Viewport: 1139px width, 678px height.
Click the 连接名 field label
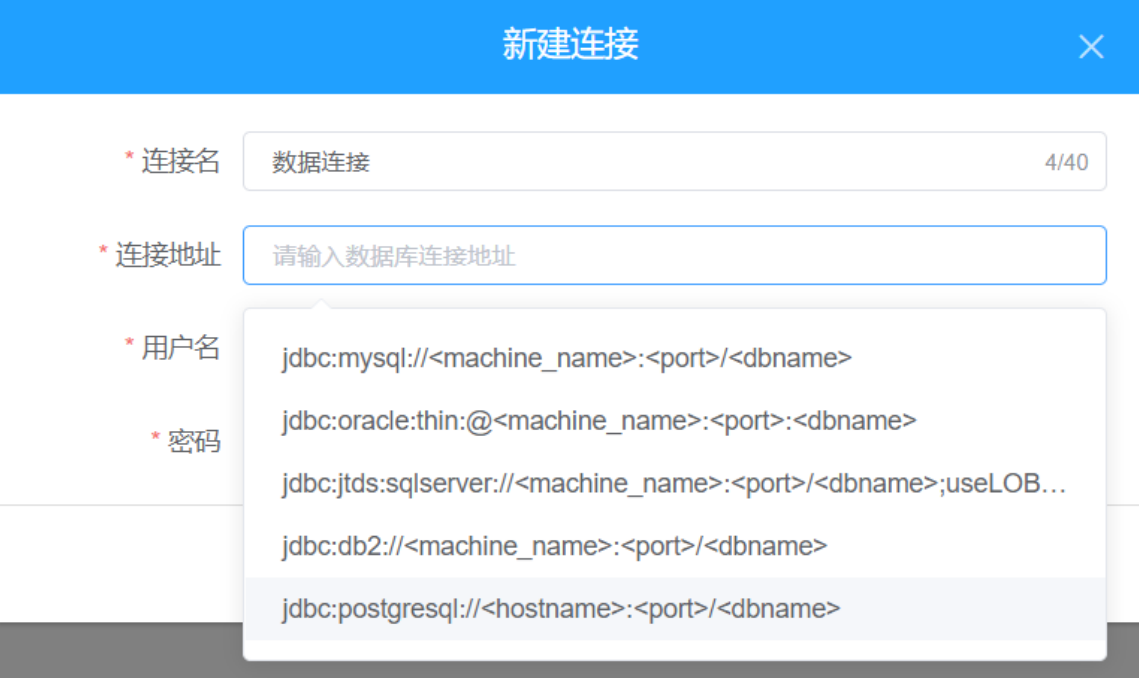pyautogui.click(x=180, y=161)
